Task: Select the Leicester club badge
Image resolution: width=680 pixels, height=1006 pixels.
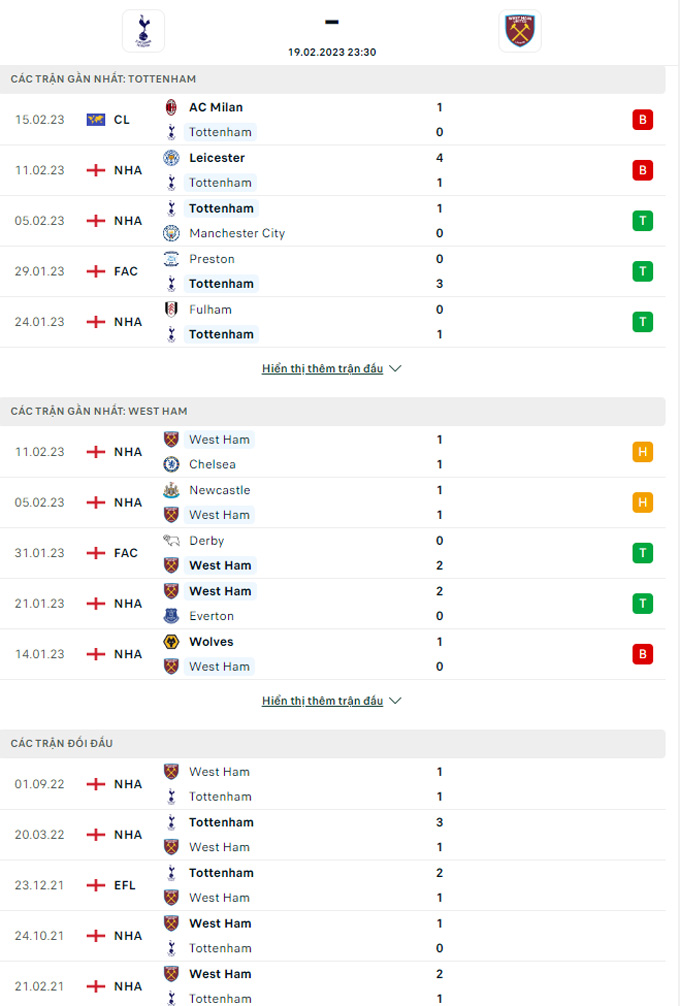Action: point(171,158)
